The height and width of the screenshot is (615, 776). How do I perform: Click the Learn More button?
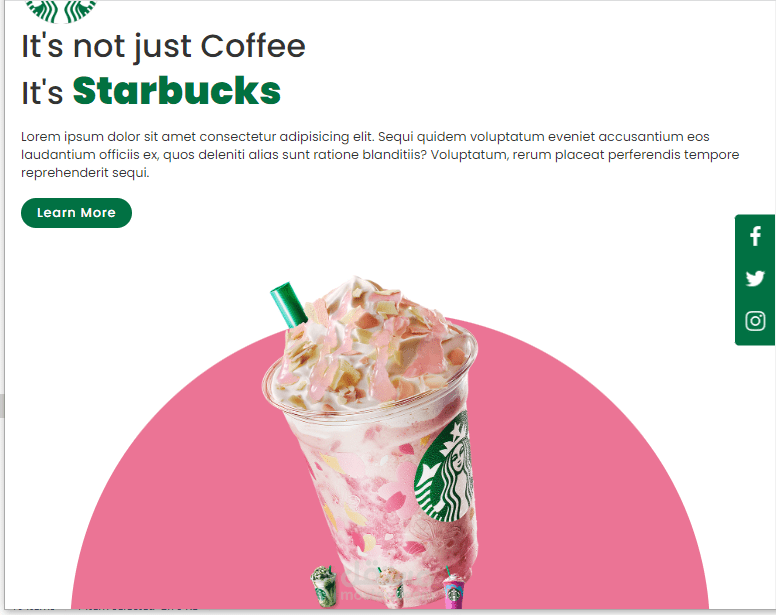point(76,213)
